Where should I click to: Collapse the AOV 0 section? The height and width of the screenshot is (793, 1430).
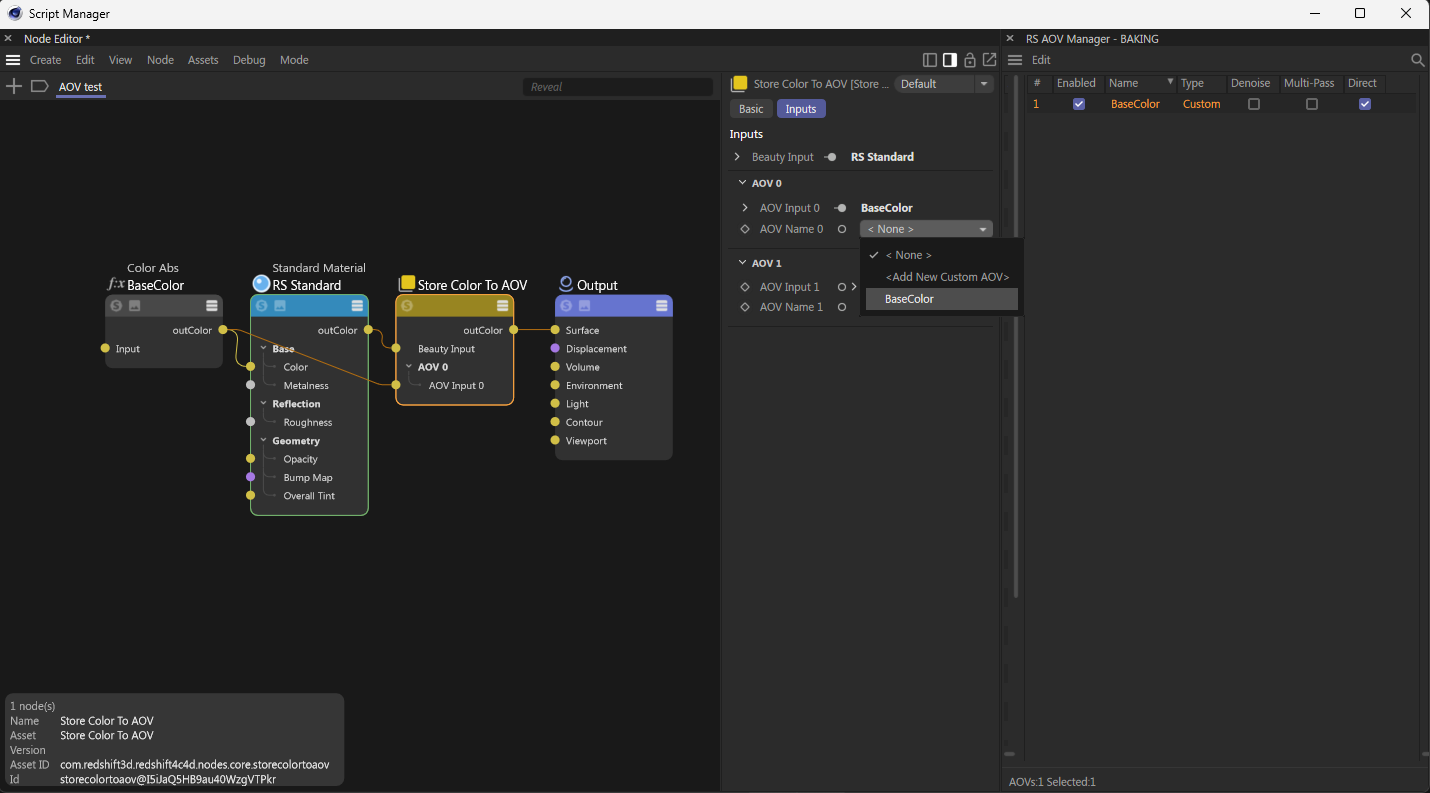742,183
